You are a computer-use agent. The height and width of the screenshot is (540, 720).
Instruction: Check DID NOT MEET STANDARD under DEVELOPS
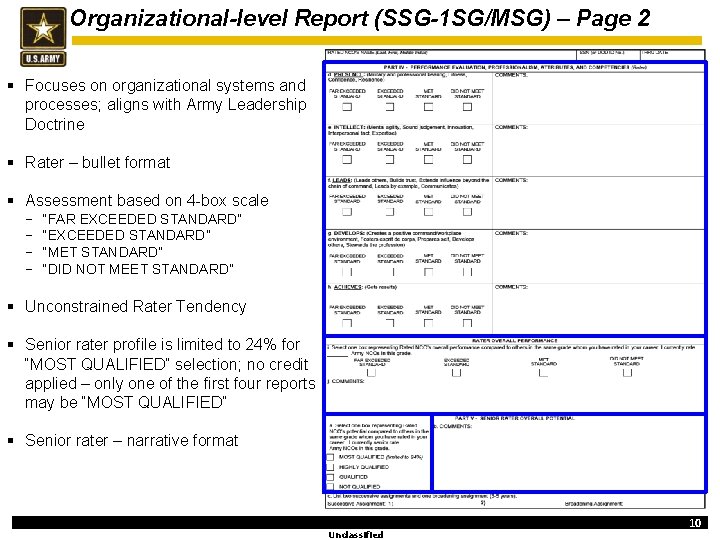point(467,272)
